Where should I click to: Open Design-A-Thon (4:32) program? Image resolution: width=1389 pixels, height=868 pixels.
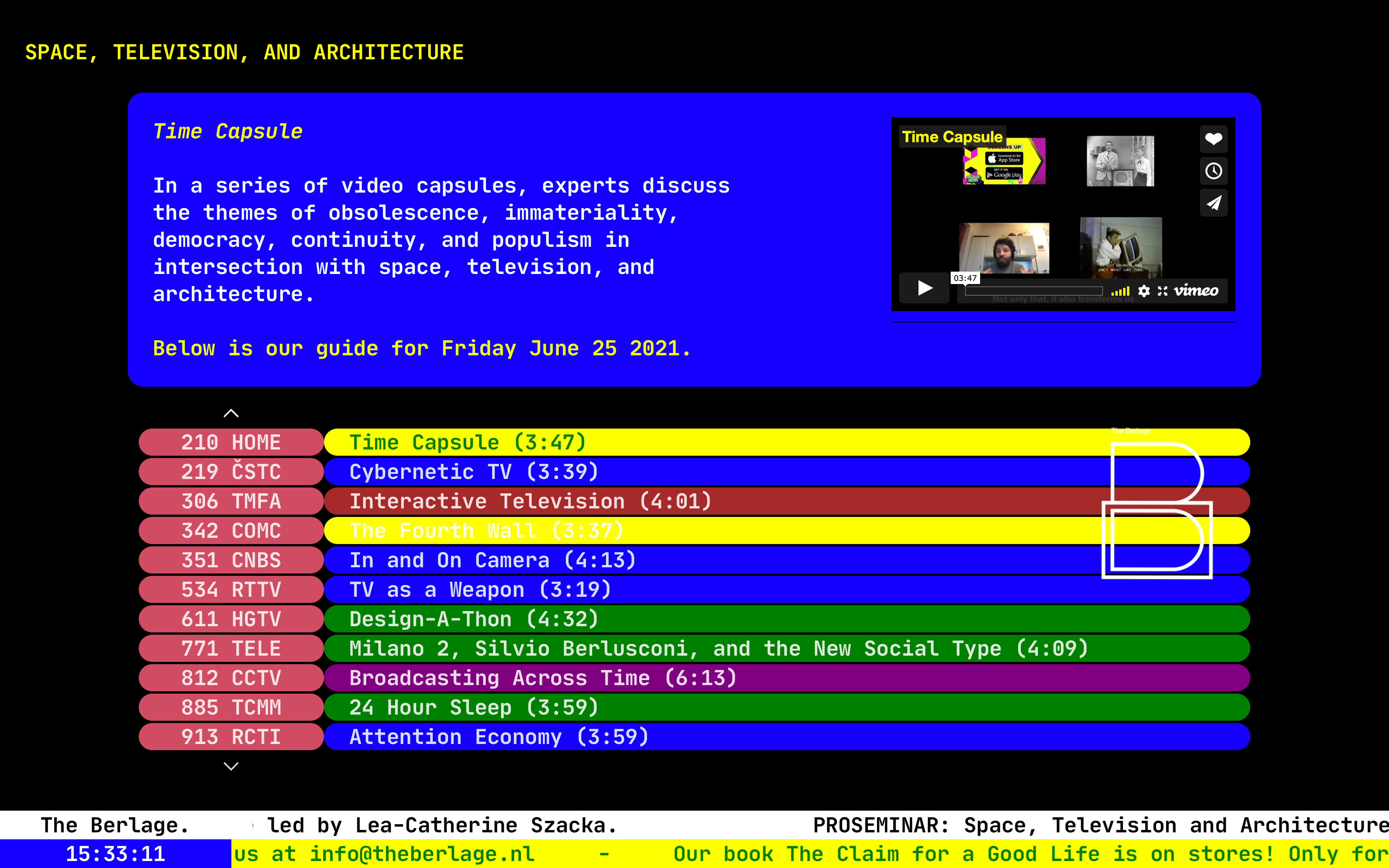(787, 619)
